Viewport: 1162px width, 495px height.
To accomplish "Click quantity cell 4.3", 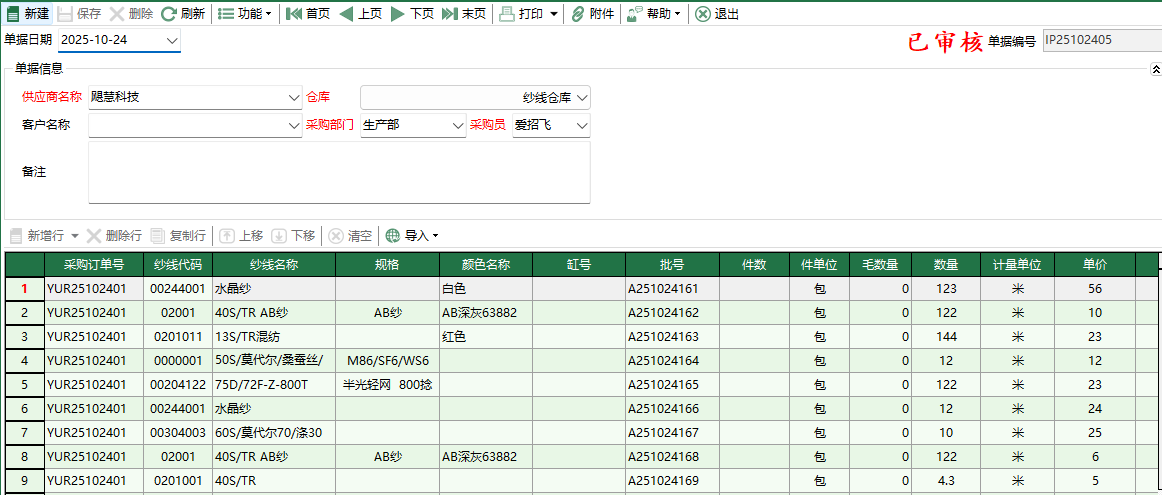I will 946,481.
